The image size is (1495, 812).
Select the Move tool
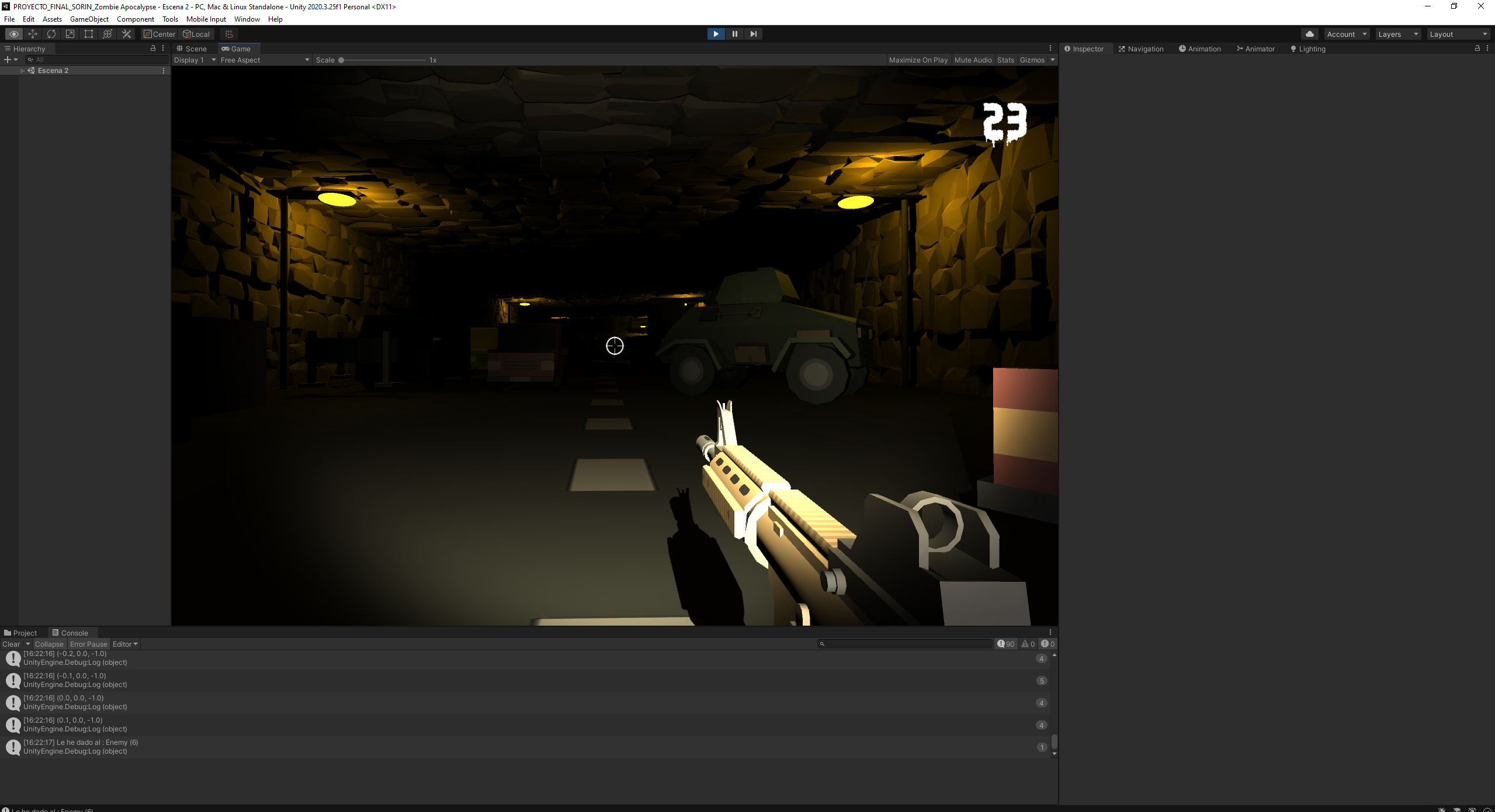tap(33, 34)
